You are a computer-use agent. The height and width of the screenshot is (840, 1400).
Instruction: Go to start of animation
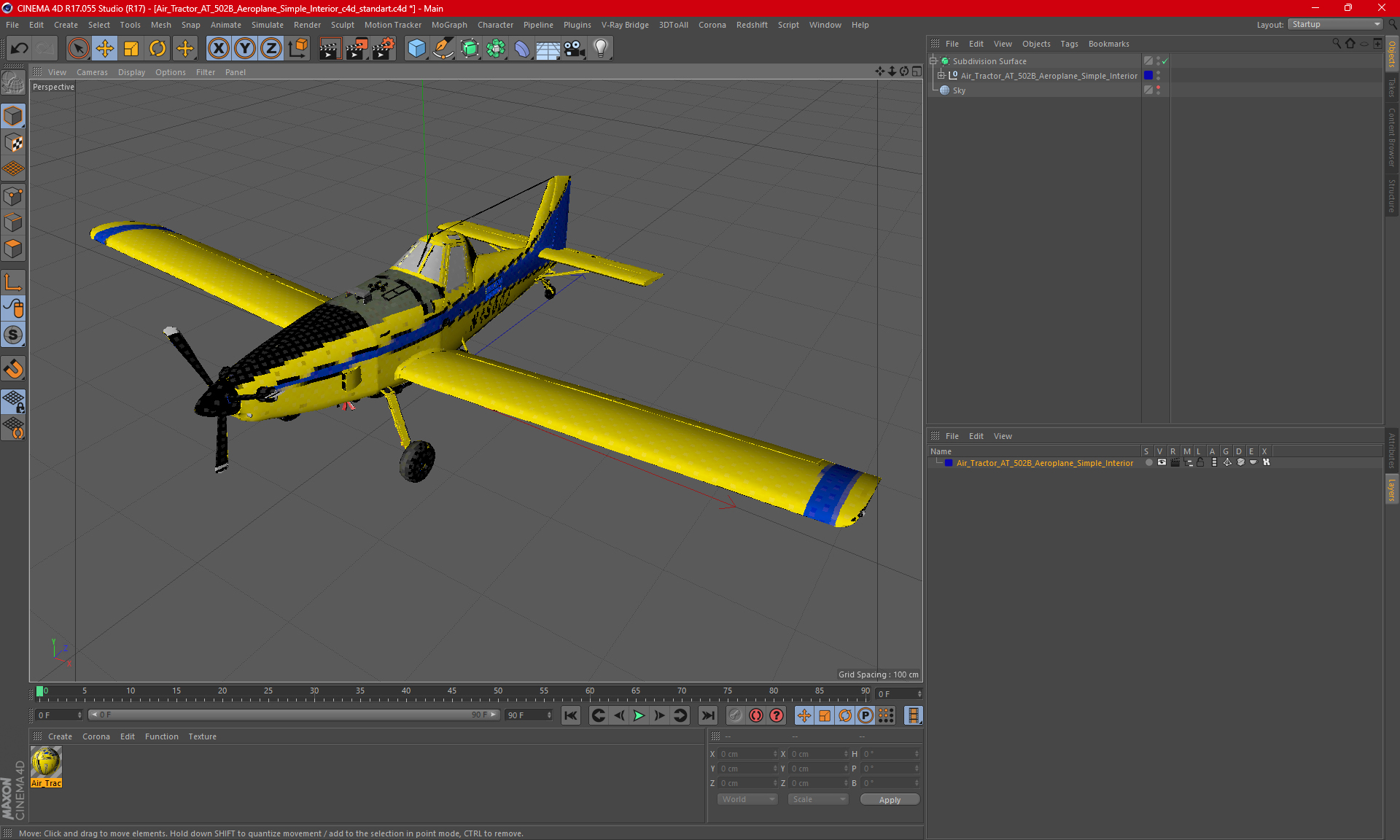coord(571,715)
